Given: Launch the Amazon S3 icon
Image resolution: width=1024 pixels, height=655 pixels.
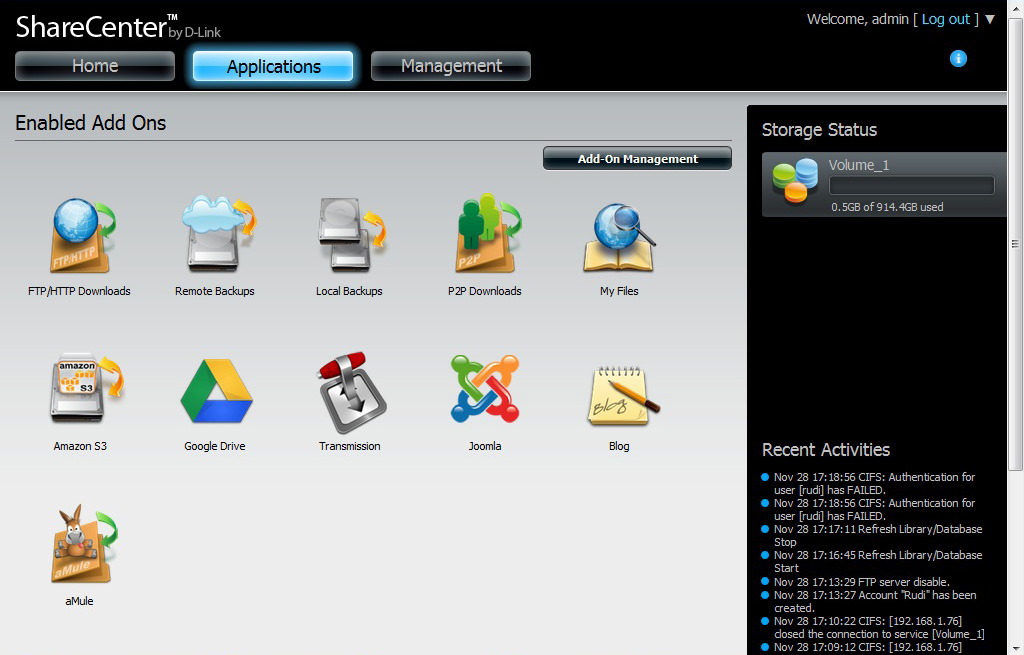Looking at the screenshot, I should [x=86, y=387].
